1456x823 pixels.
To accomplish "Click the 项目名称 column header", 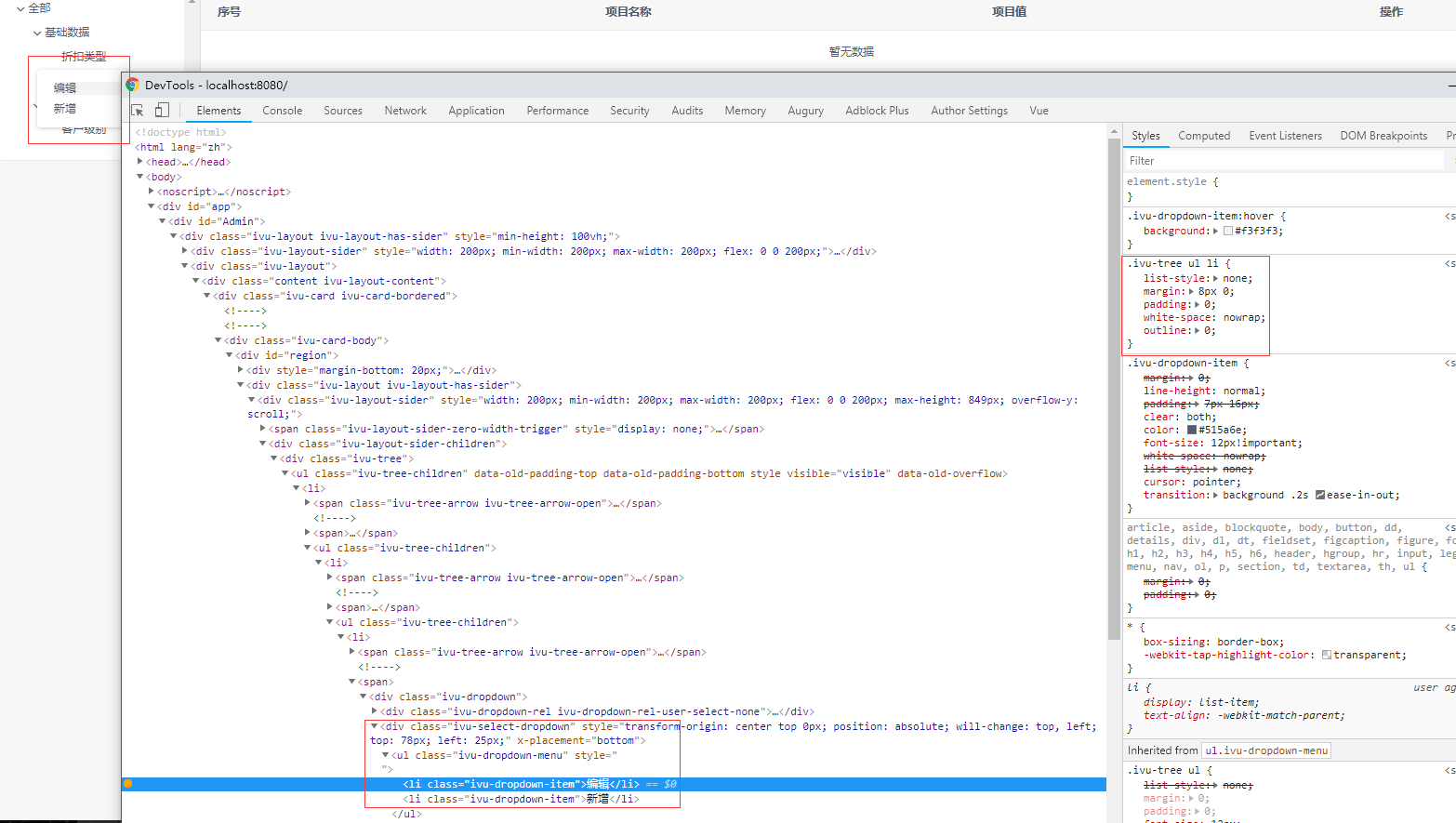I will click(x=629, y=12).
